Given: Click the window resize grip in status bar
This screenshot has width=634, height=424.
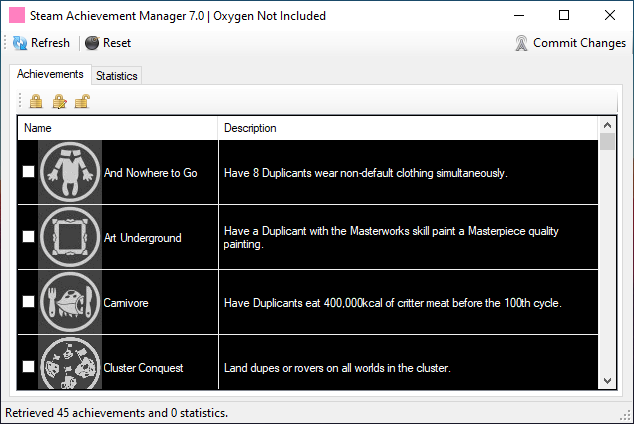Looking at the screenshot, I should [626, 415].
